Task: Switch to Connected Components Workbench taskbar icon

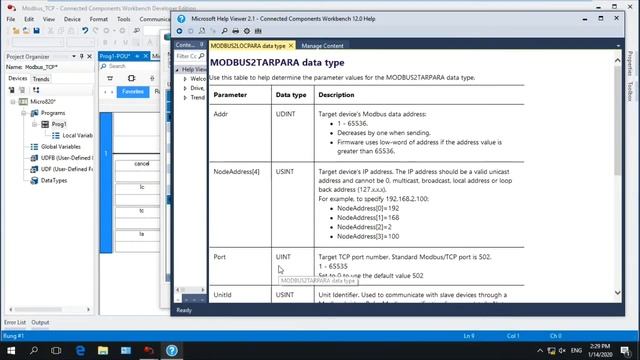Action: pyautogui.click(x=149, y=351)
